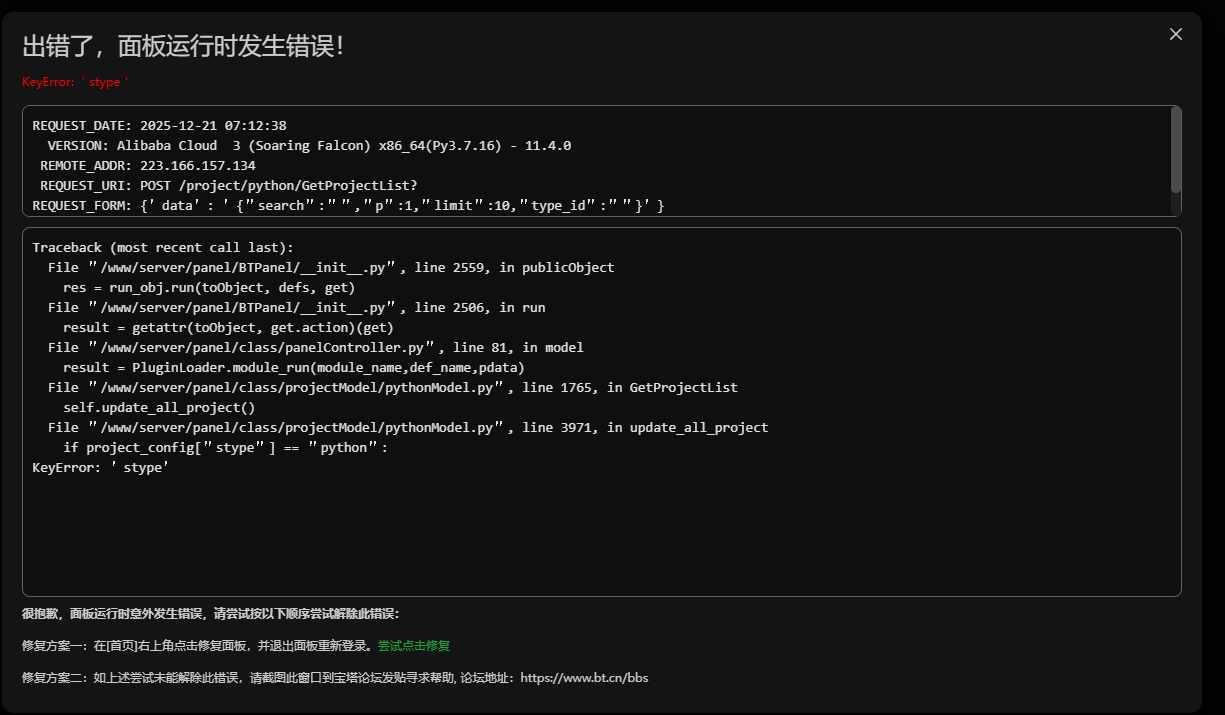Click the PluginLoader.module_run code line
This screenshot has height=715, width=1225.
pyautogui.click(x=293, y=367)
